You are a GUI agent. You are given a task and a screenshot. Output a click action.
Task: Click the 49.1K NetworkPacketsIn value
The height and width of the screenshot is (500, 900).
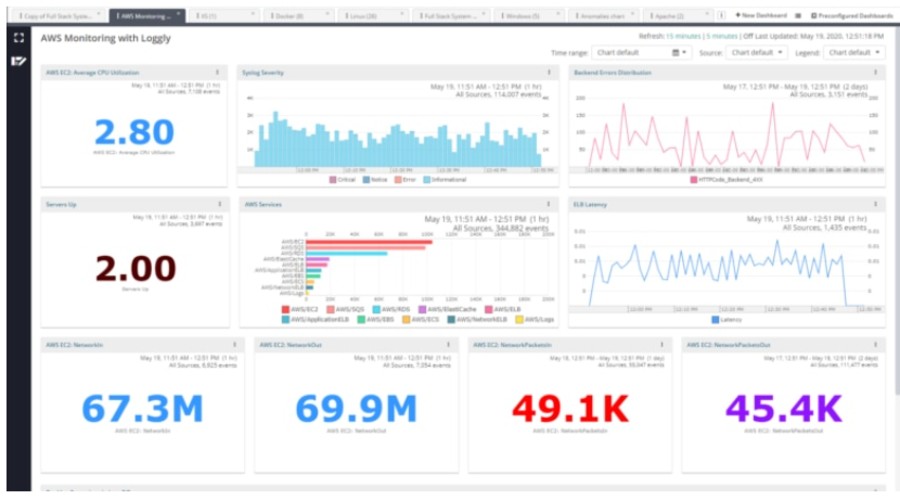point(570,409)
